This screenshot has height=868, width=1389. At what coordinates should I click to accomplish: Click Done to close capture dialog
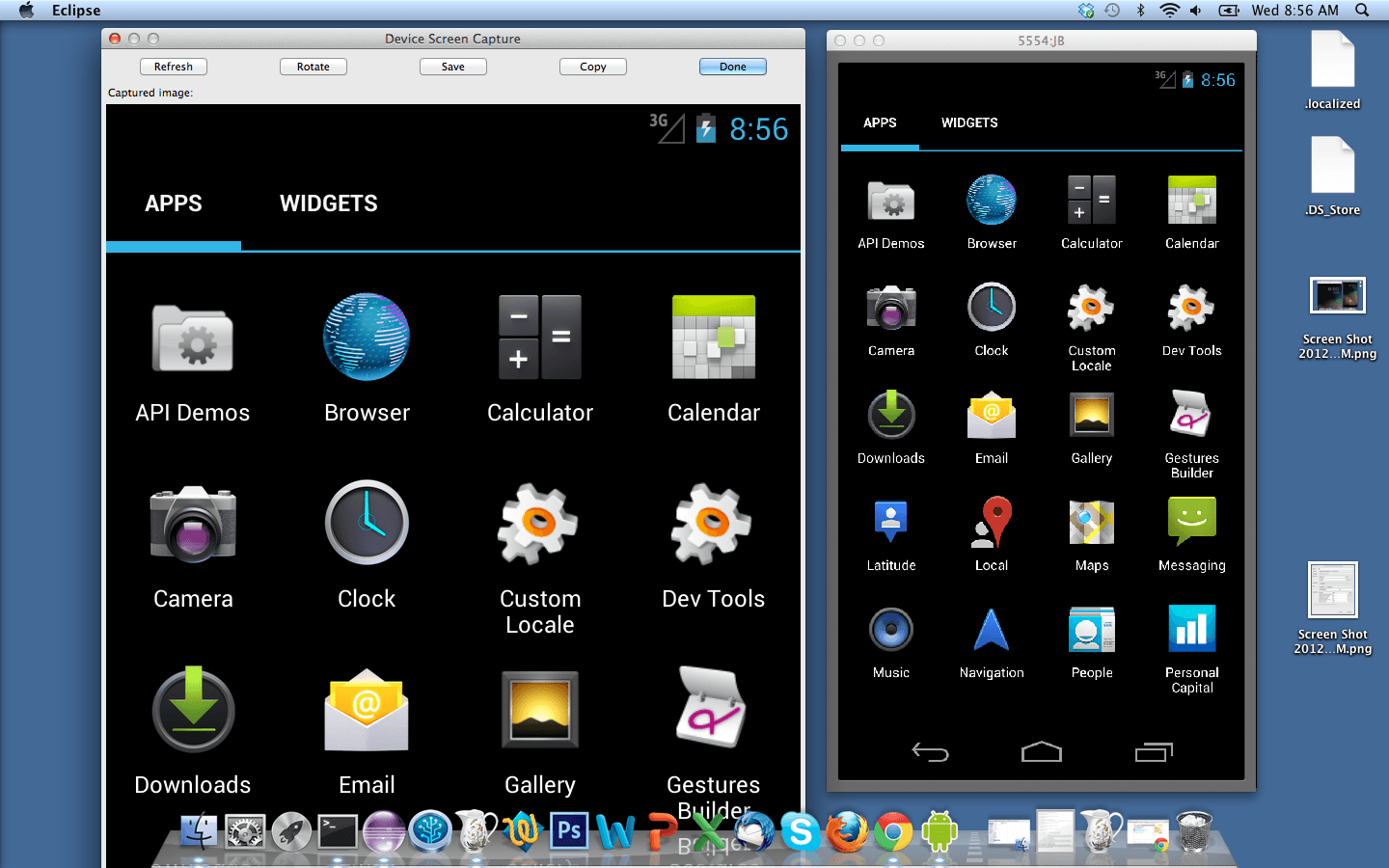point(733,67)
